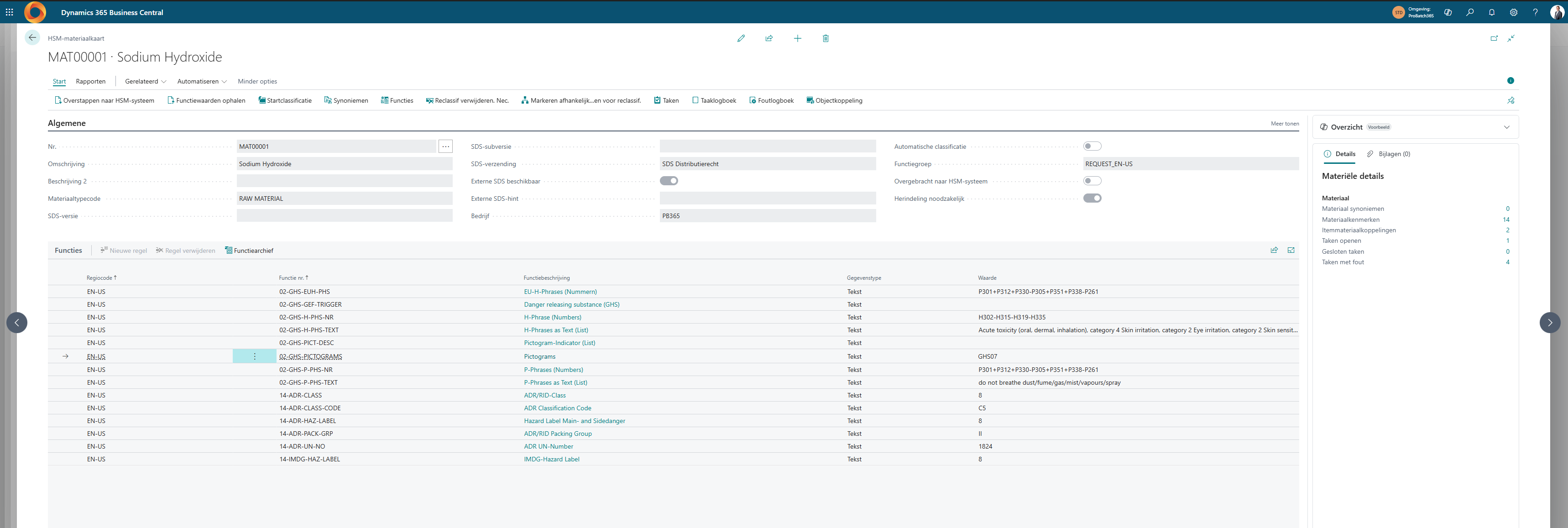Click the search magnifier in top bar
The image size is (1568, 528).
tap(1469, 12)
